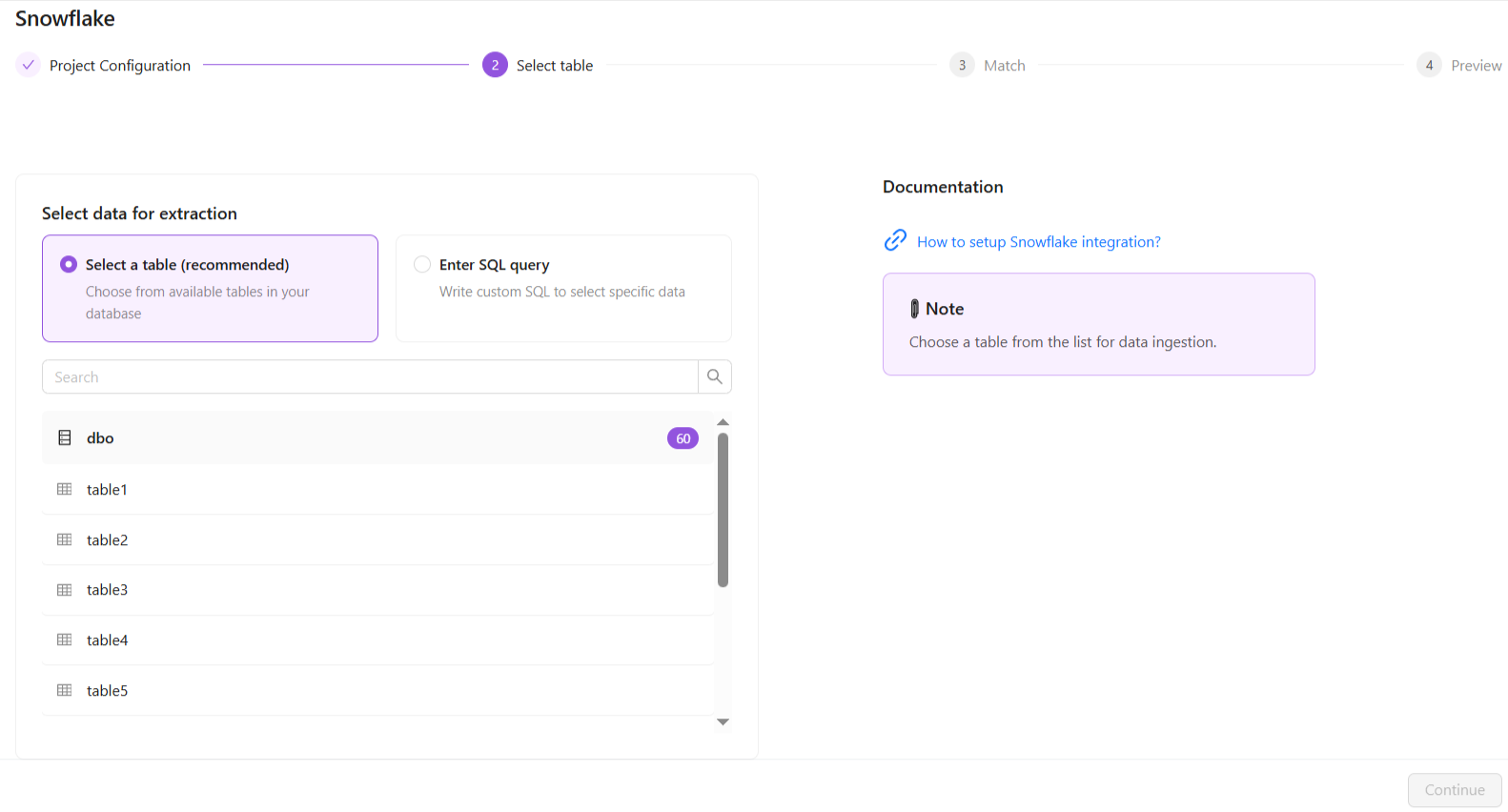Click the table5 grid icon
The height and width of the screenshot is (812, 1508).
[65, 690]
